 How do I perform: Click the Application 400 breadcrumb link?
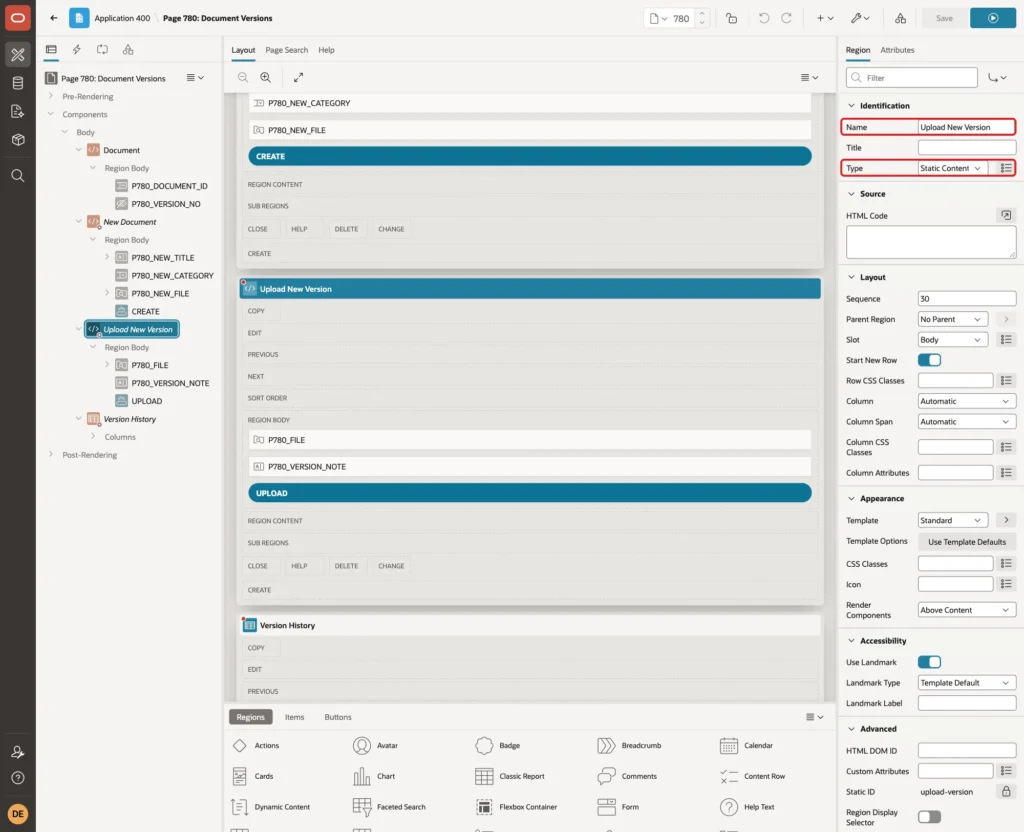pyautogui.click(x=122, y=18)
